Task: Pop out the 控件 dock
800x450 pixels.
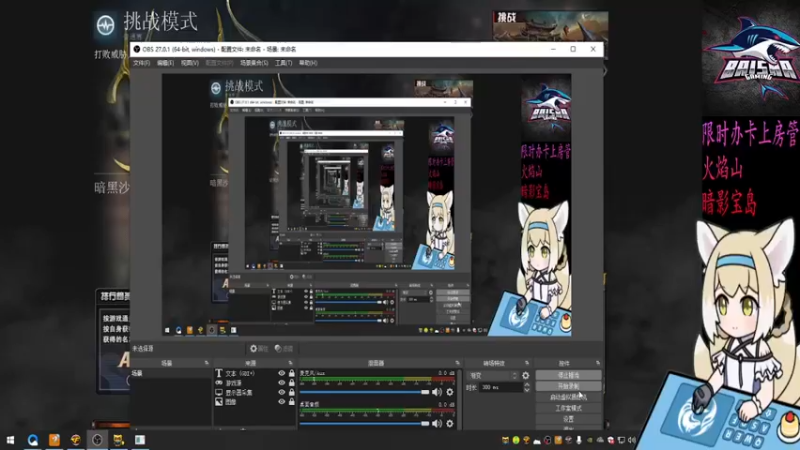Action: tap(598, 363)
